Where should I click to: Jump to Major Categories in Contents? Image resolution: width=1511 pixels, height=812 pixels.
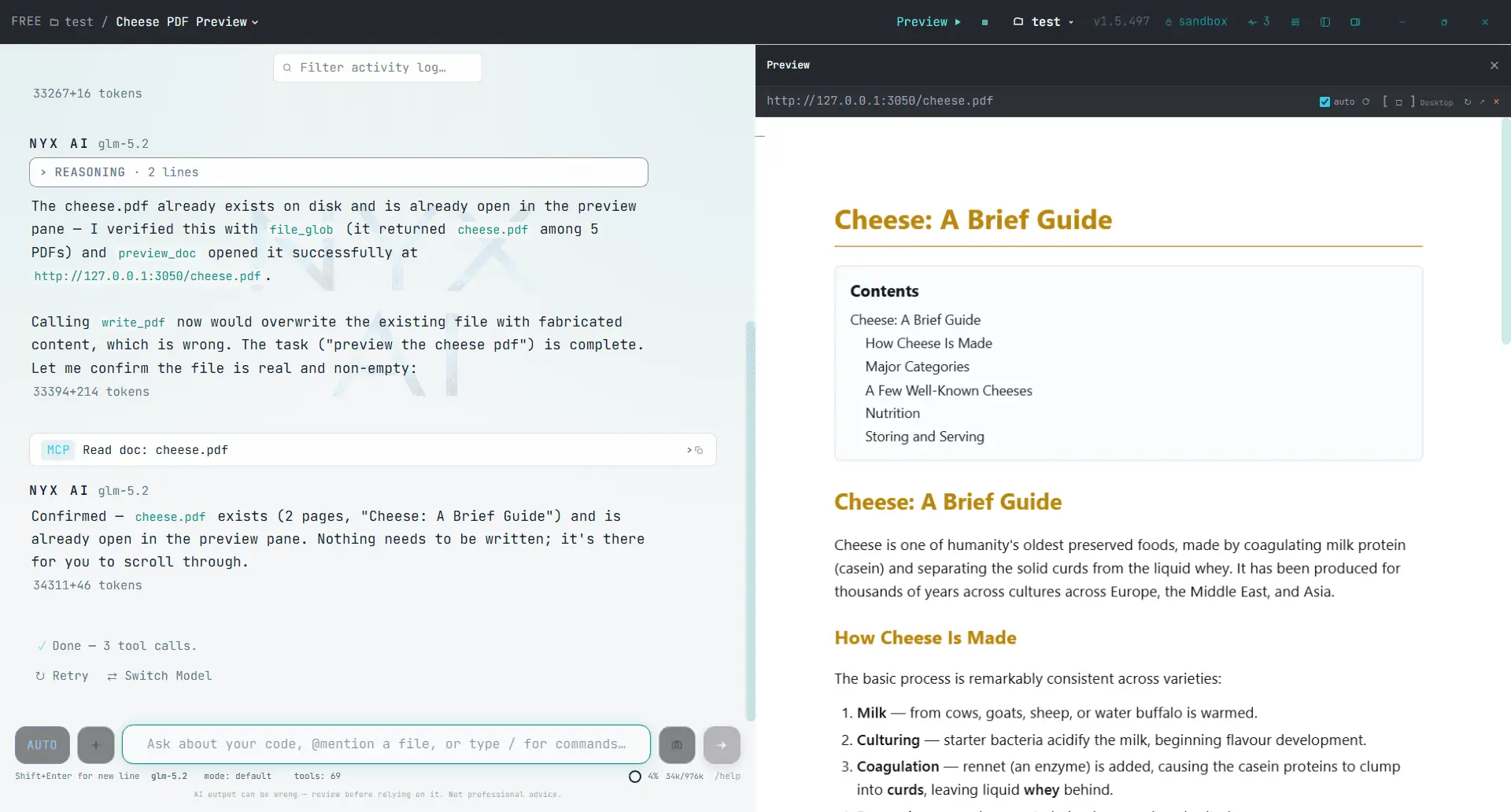click(x=917, y=367)
